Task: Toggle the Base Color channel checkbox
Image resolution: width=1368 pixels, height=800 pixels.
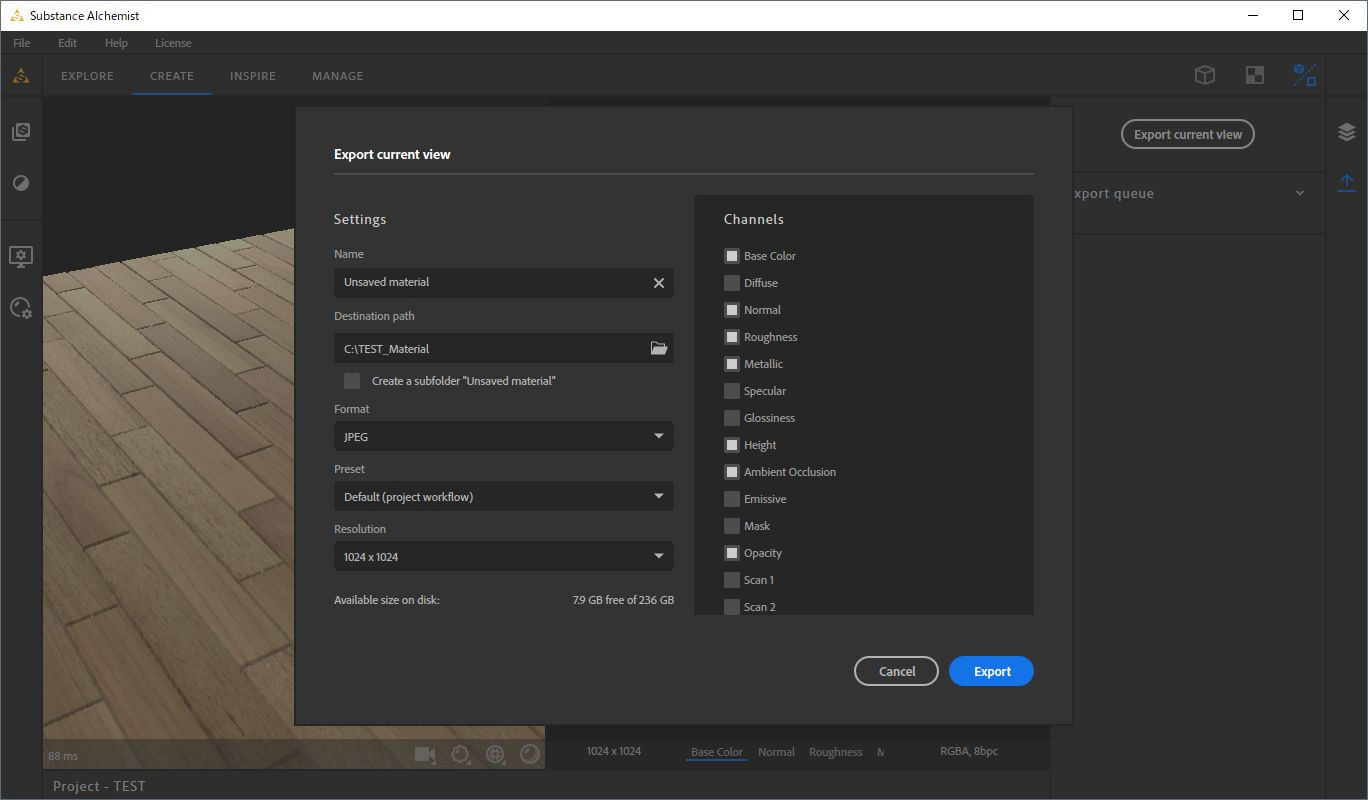Action: coord(732,256)
